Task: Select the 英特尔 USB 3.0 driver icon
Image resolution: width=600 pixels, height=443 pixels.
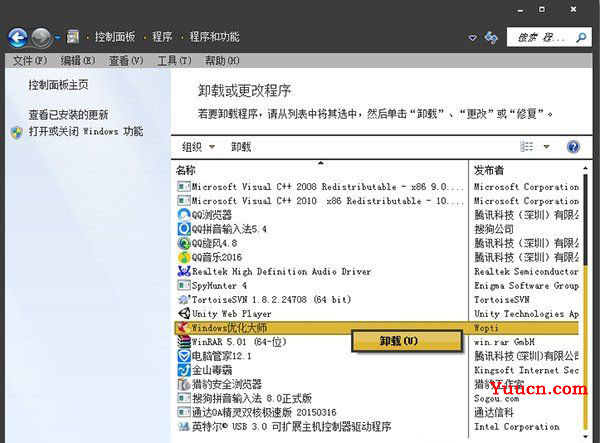Action: tap(184, 426)
